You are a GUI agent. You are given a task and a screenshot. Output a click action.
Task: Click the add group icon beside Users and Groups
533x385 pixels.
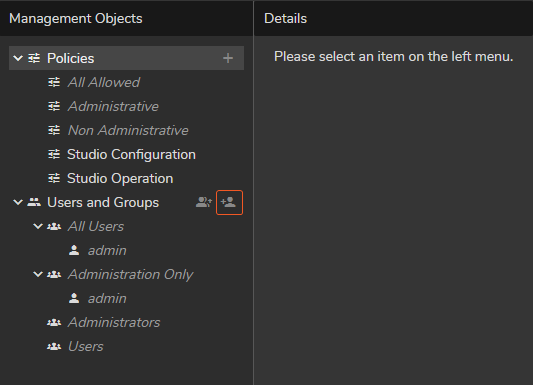[x=204, y=202]
